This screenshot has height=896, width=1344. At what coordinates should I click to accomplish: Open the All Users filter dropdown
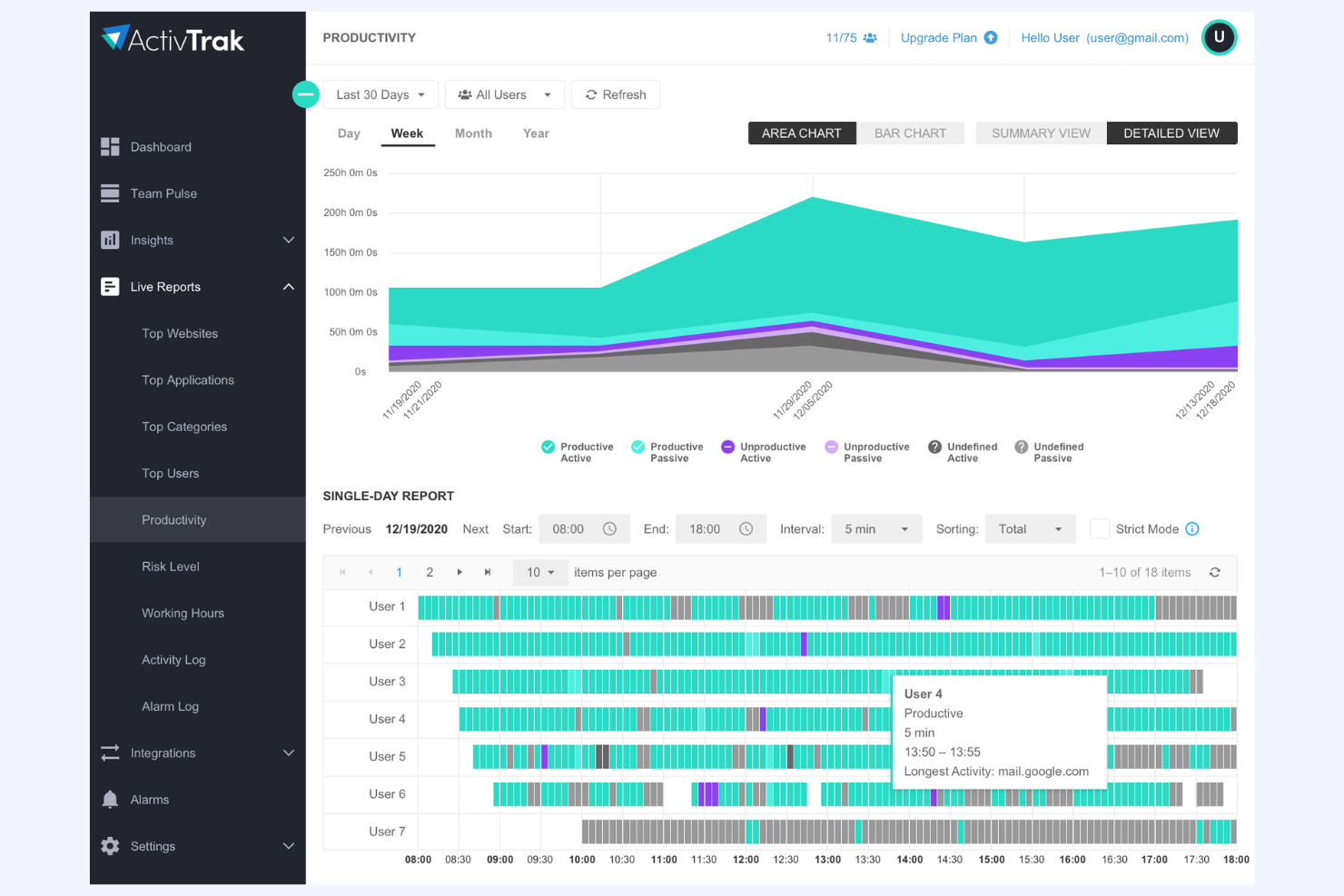pyautogui.click(x=505, y=94)
